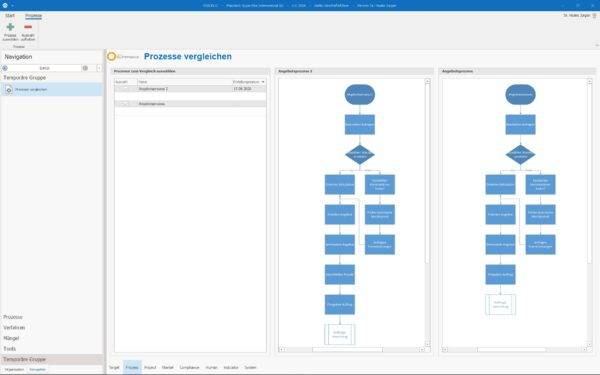Click the app icon in the title bar
Image resolution: width=600 pixels, height=375 pixels.
click(x=5, y=5)
